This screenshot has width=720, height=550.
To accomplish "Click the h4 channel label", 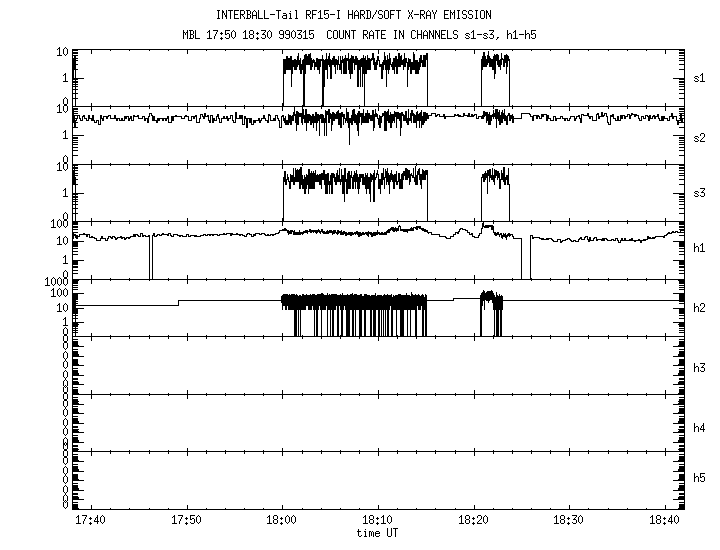I will [x=701, y=427].
